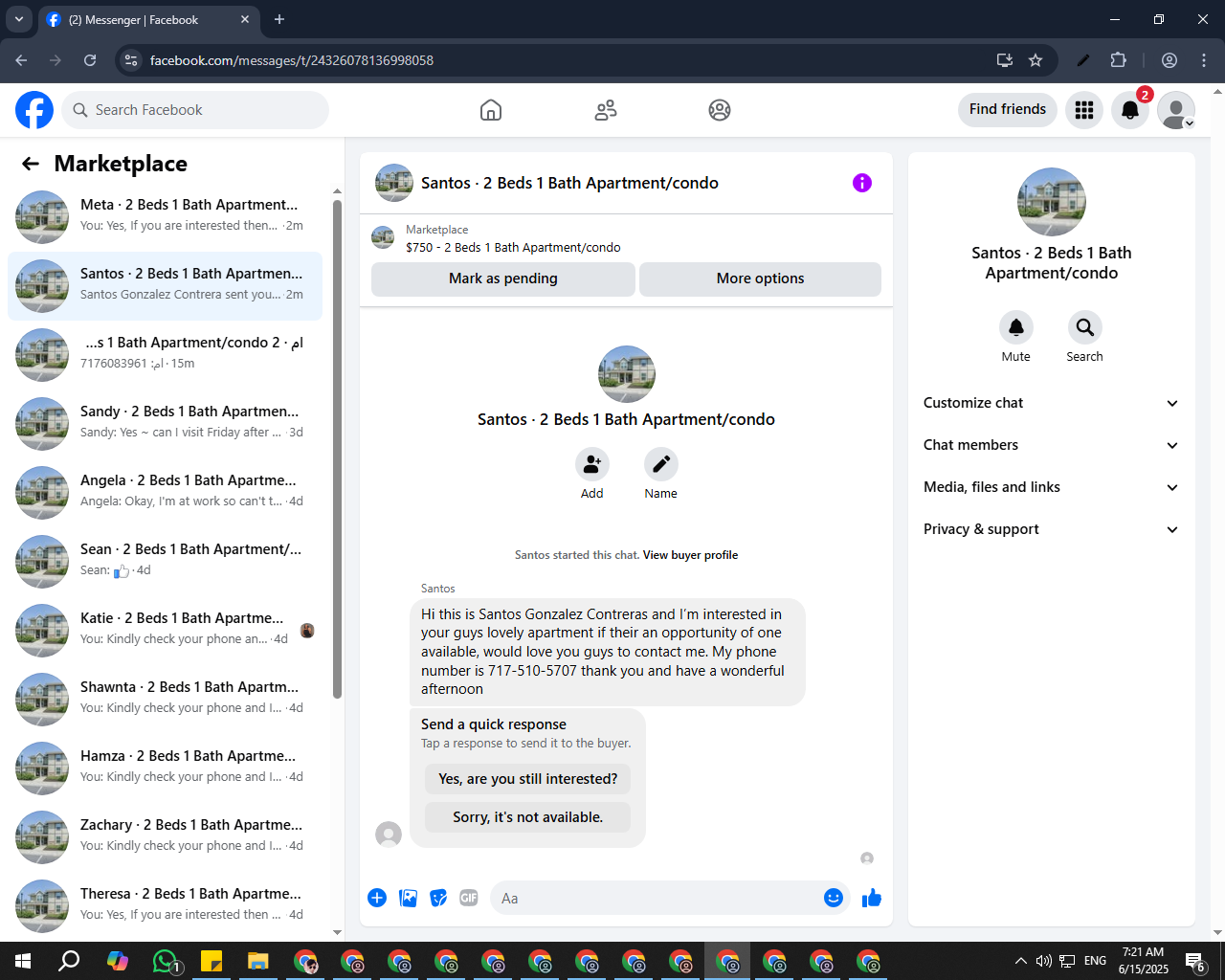Open the Facebook home logo
The height and width of the screenshot is (980, 1225).
coord(34,110)
